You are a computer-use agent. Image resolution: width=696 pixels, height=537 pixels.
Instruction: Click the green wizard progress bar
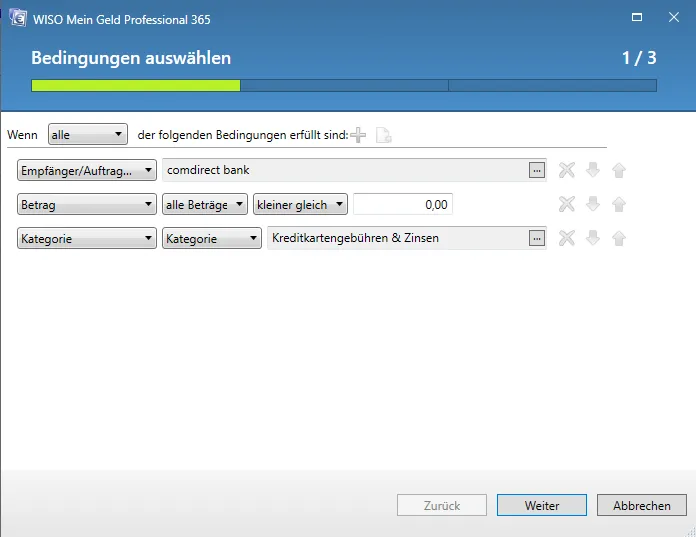[135, 86]
